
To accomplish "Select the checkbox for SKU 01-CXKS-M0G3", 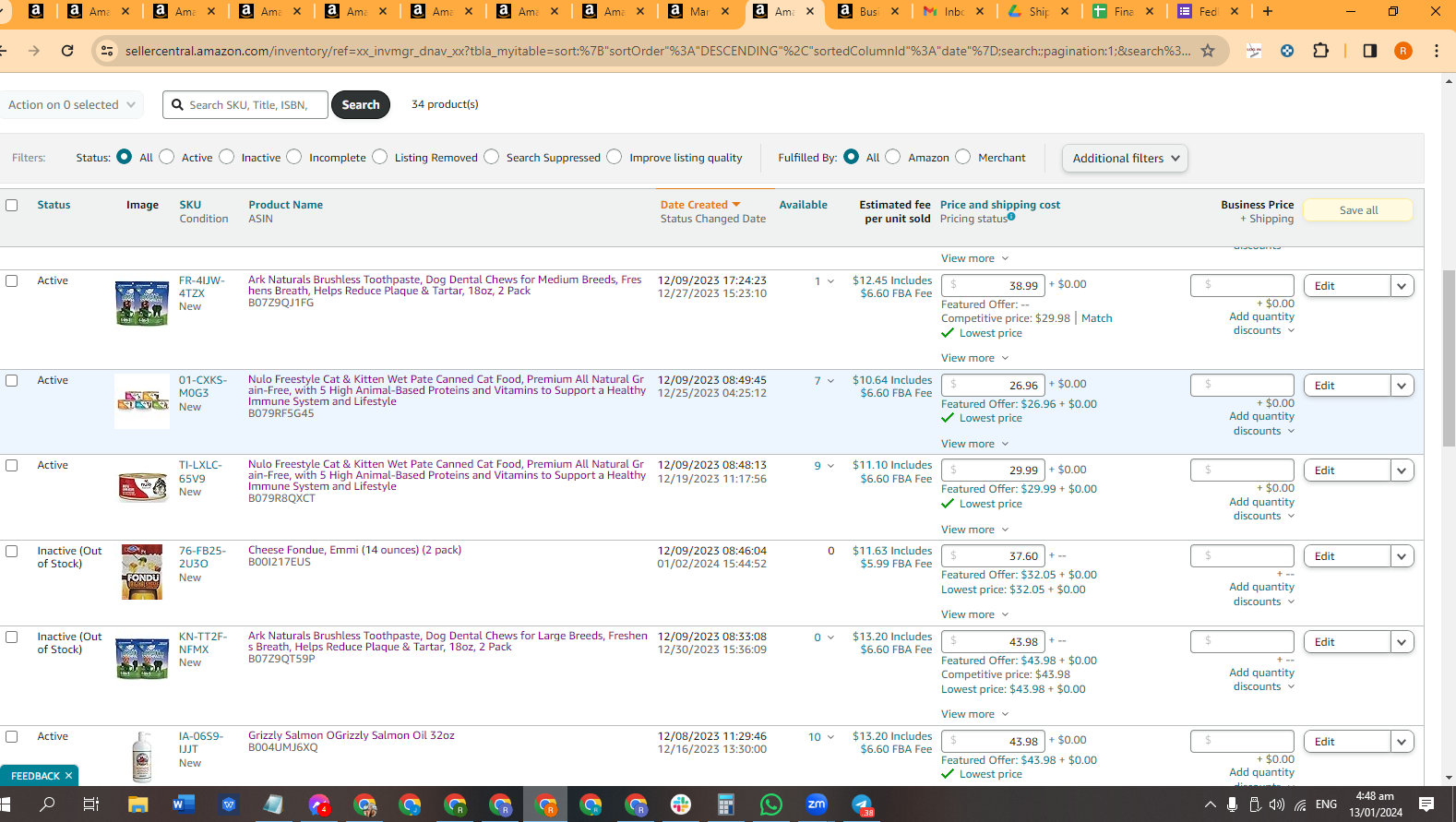I will [x=12, y=381].
